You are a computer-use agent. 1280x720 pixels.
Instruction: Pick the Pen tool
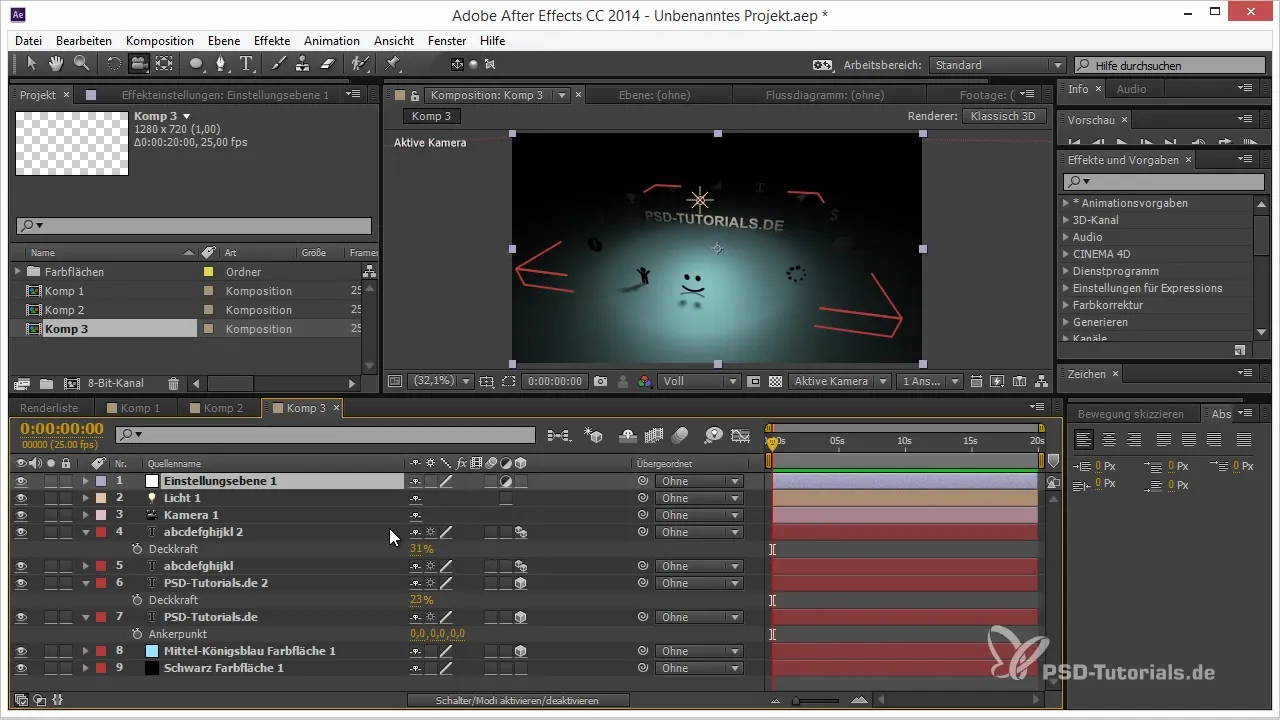coord(221,64)
